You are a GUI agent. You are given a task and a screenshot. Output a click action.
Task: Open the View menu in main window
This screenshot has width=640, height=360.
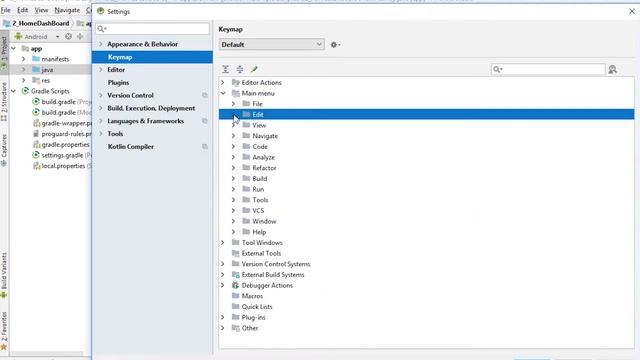pyautogui.click(x=41, y=10)
